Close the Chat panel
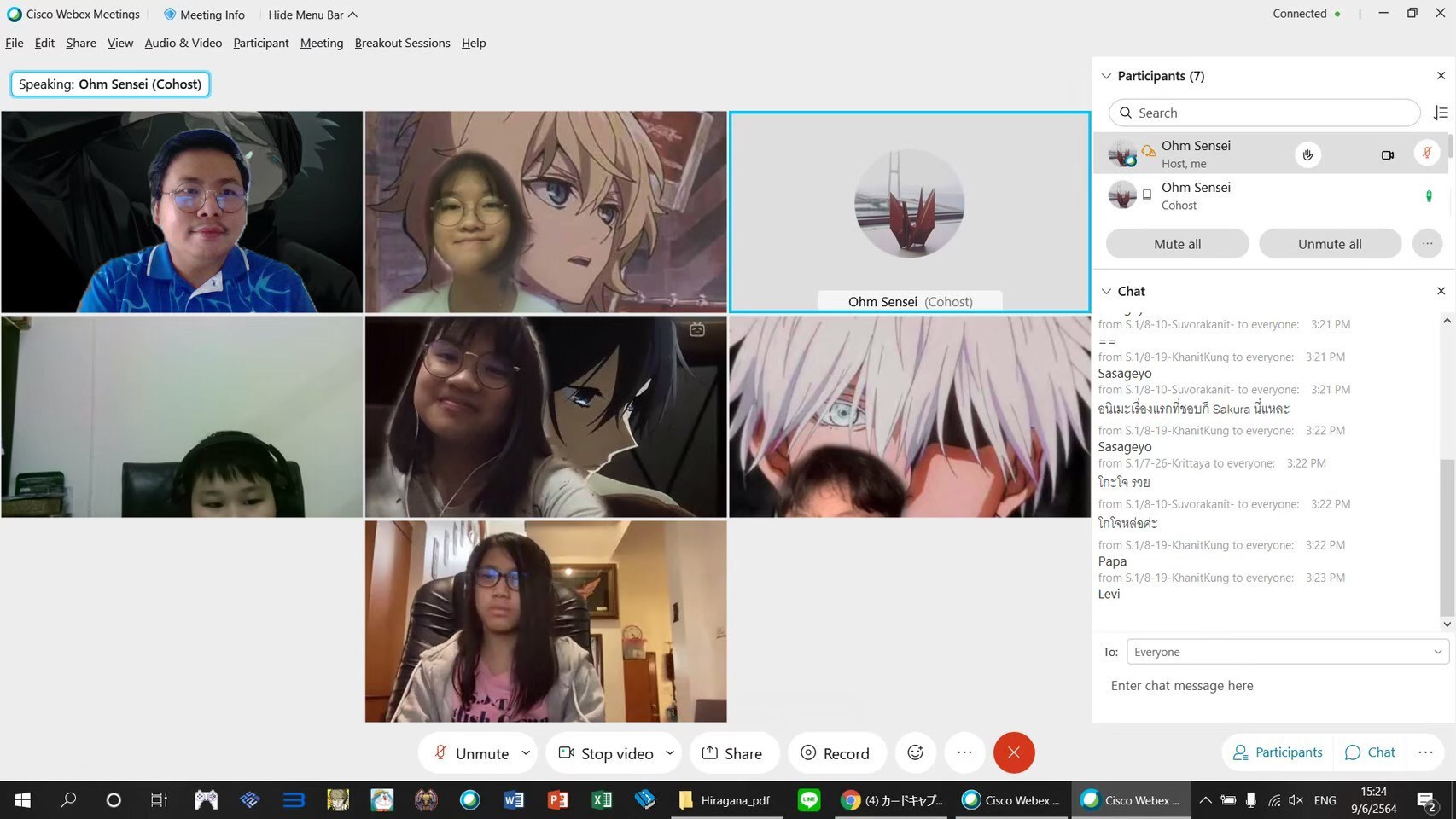 (x=1441, y=291)
